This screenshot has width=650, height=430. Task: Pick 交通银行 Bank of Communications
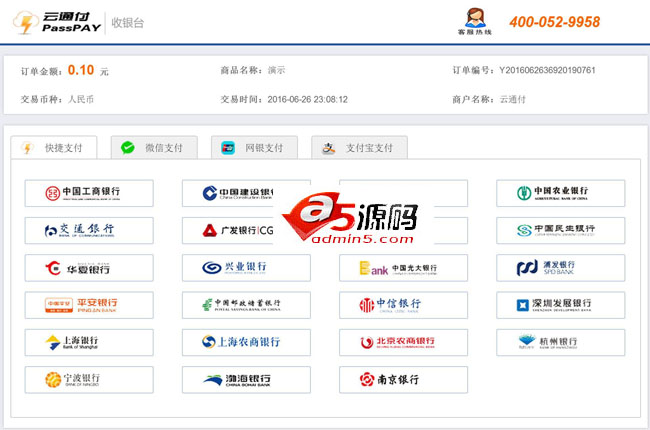click(89, 231)
